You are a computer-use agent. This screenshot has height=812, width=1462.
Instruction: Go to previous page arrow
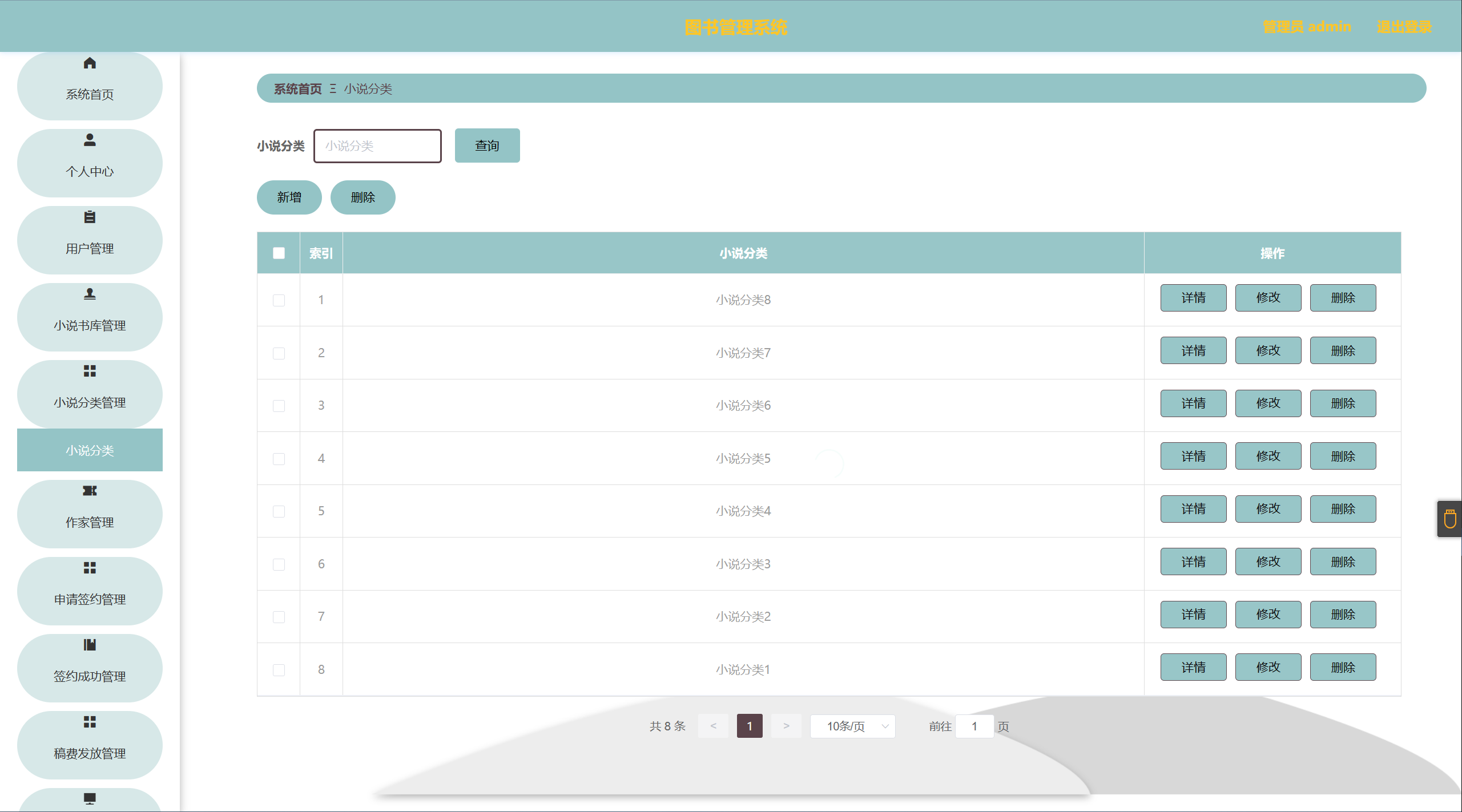pos(713,726)
